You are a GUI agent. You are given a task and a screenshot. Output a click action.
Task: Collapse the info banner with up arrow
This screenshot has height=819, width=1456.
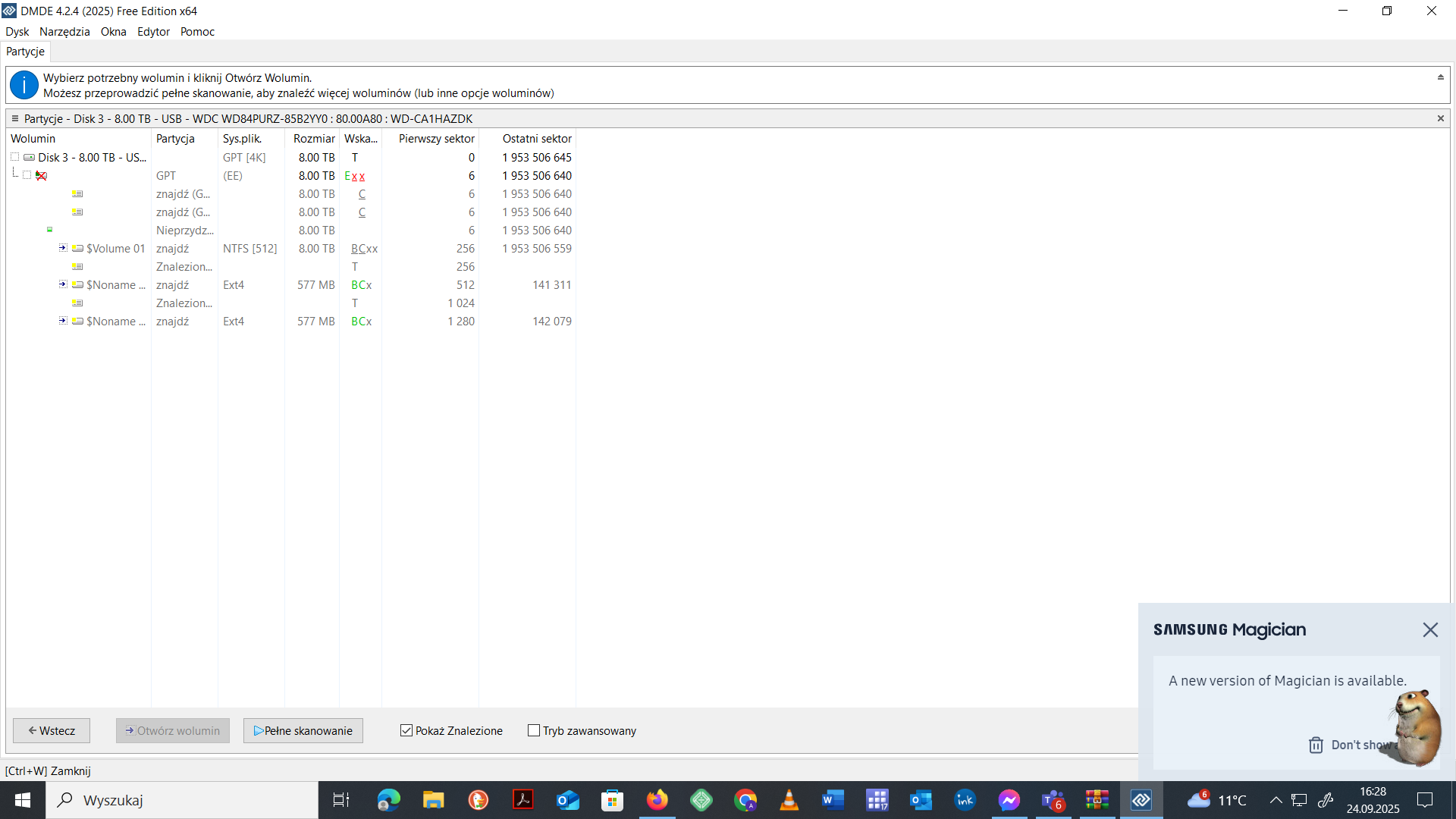[1441, 77]
